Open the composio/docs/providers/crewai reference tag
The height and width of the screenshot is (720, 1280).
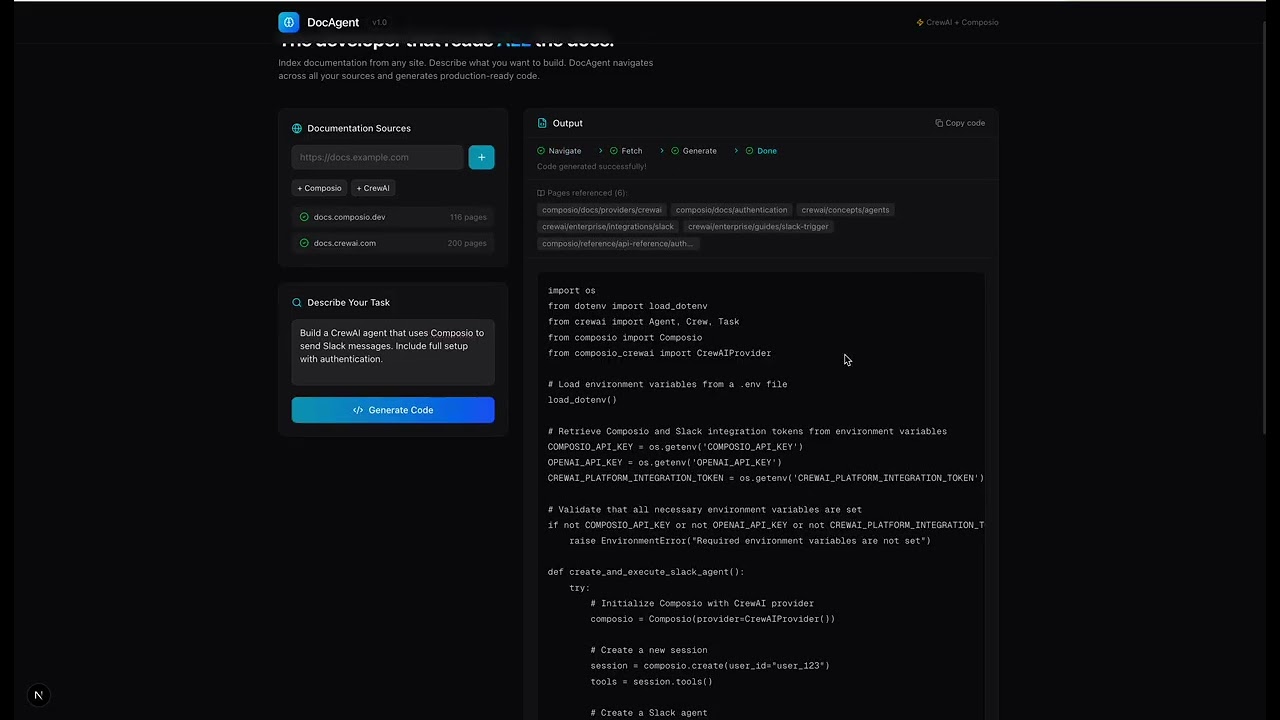click(x=602, y=210)
